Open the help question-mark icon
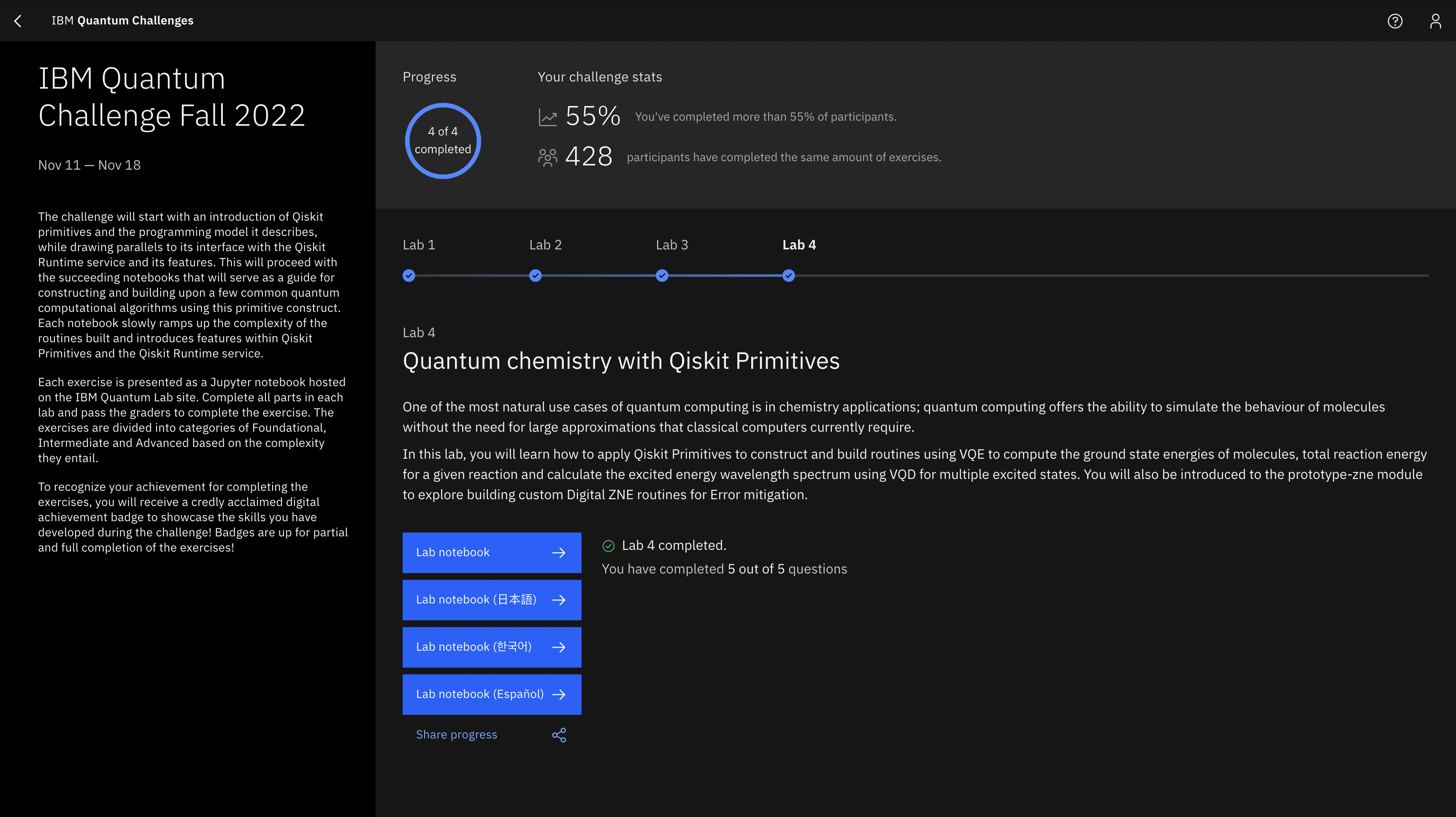Viewport: 1456px width, 817px height. (x=1395, y=21)
